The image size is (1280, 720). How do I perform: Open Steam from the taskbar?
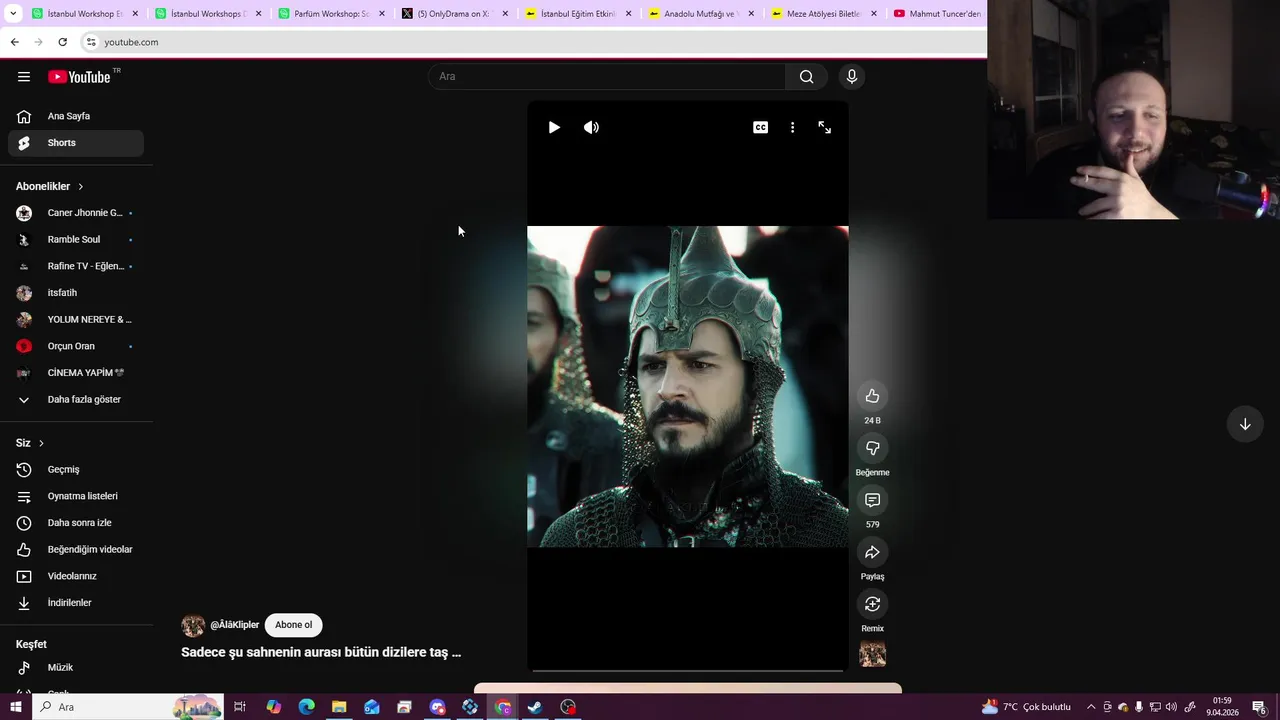pyautogui.click(x=535, y=707)
